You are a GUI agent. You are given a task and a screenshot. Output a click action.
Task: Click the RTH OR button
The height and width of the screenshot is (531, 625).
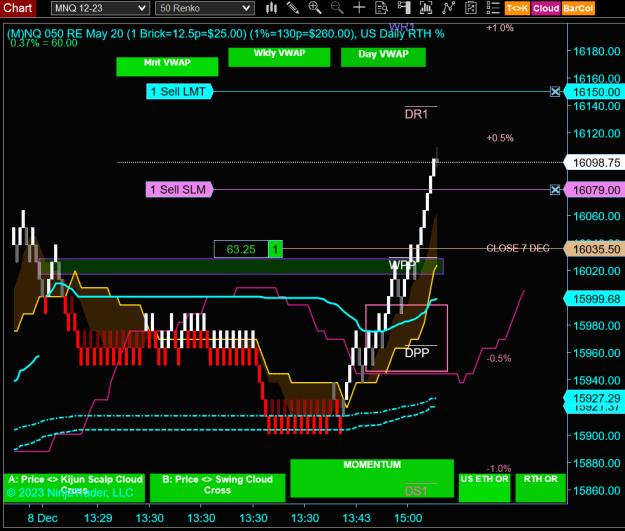(541, 488)
